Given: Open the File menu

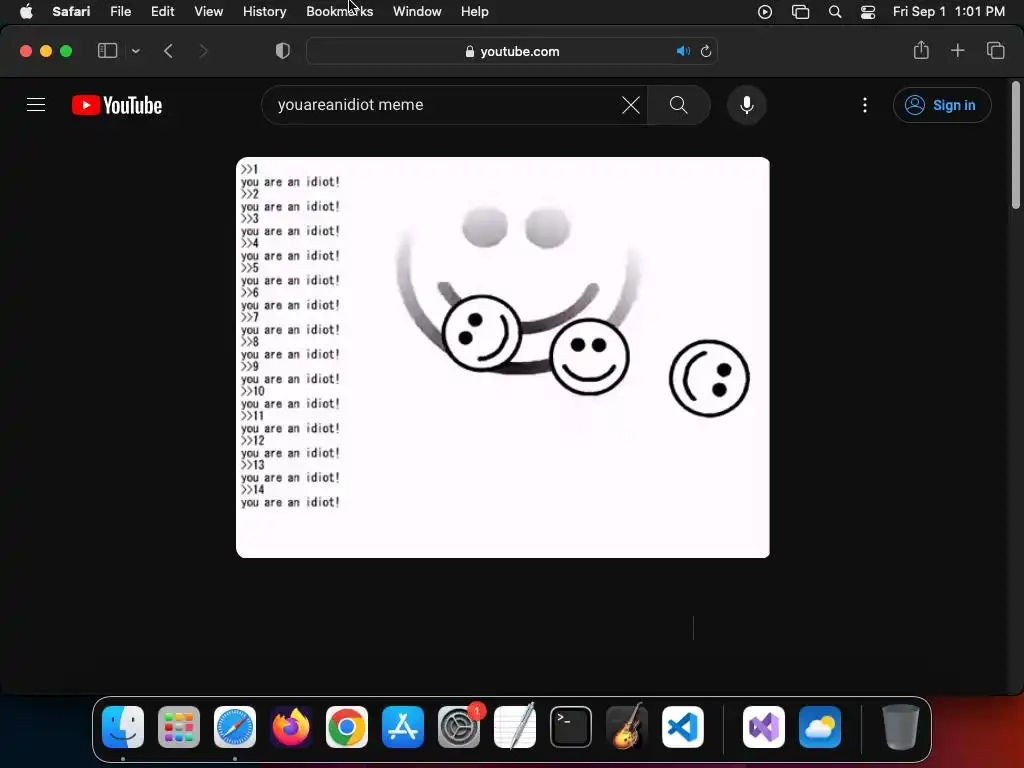Looking at the screenshot, I should pyautogui.click(x=120, y=12).
